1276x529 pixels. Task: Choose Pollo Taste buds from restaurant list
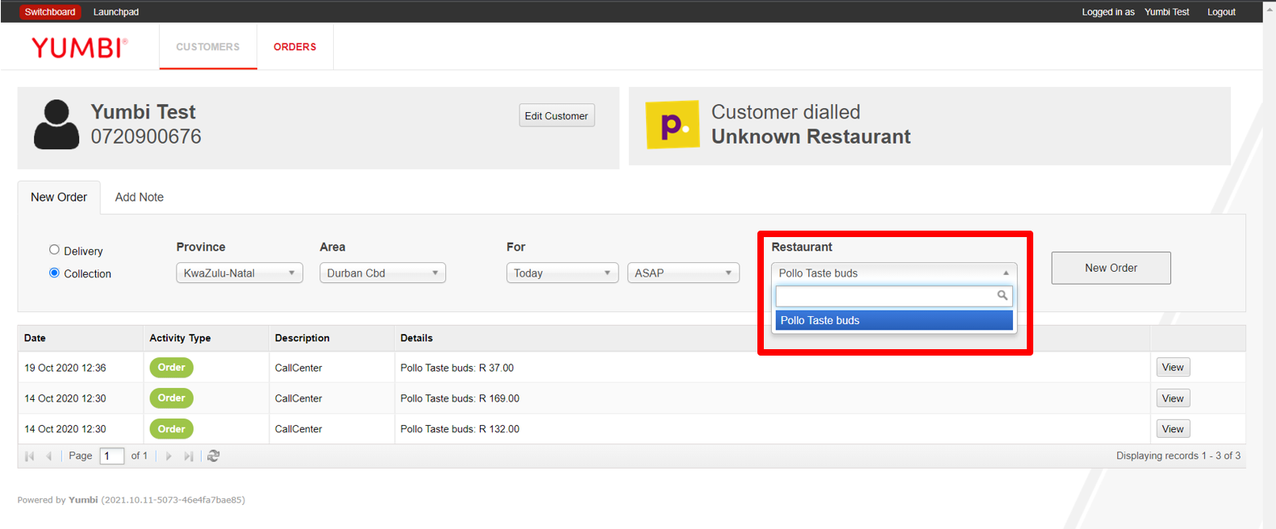click(894, 320)
